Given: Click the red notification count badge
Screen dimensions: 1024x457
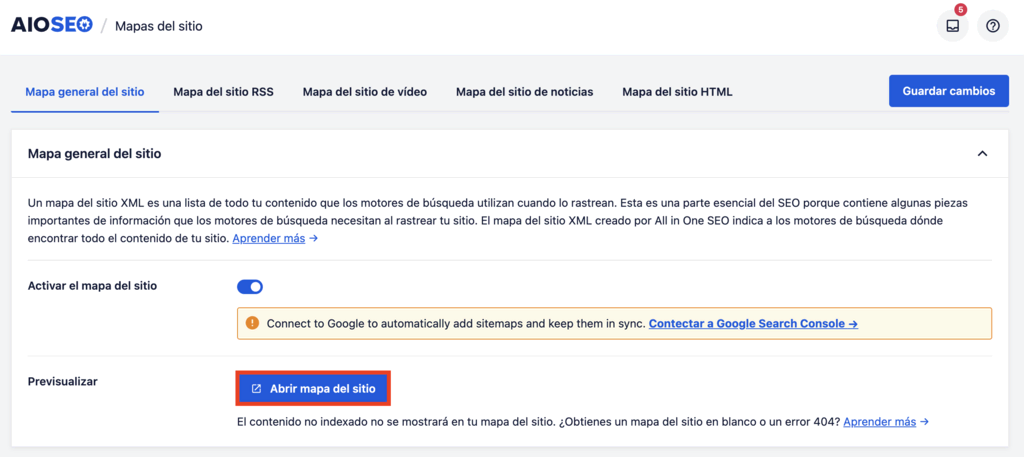Looking at the screenshot, I should coord(961,10).
